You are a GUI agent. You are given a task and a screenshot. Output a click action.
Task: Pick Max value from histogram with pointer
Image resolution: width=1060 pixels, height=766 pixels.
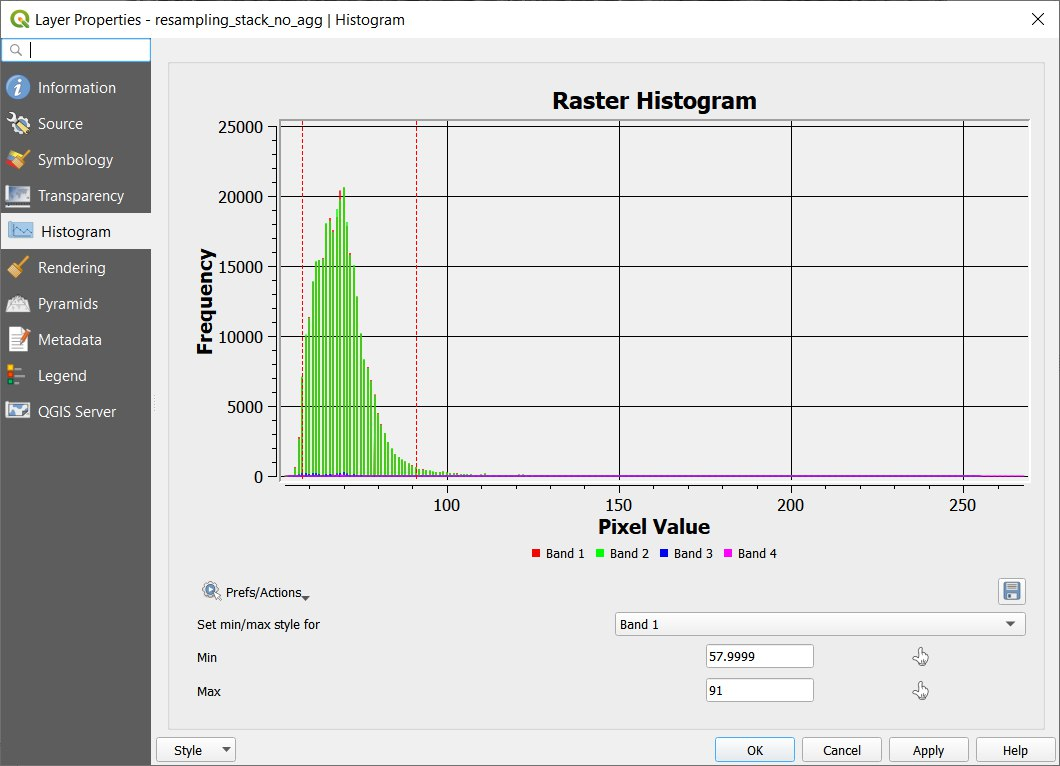tap(920, 690)
